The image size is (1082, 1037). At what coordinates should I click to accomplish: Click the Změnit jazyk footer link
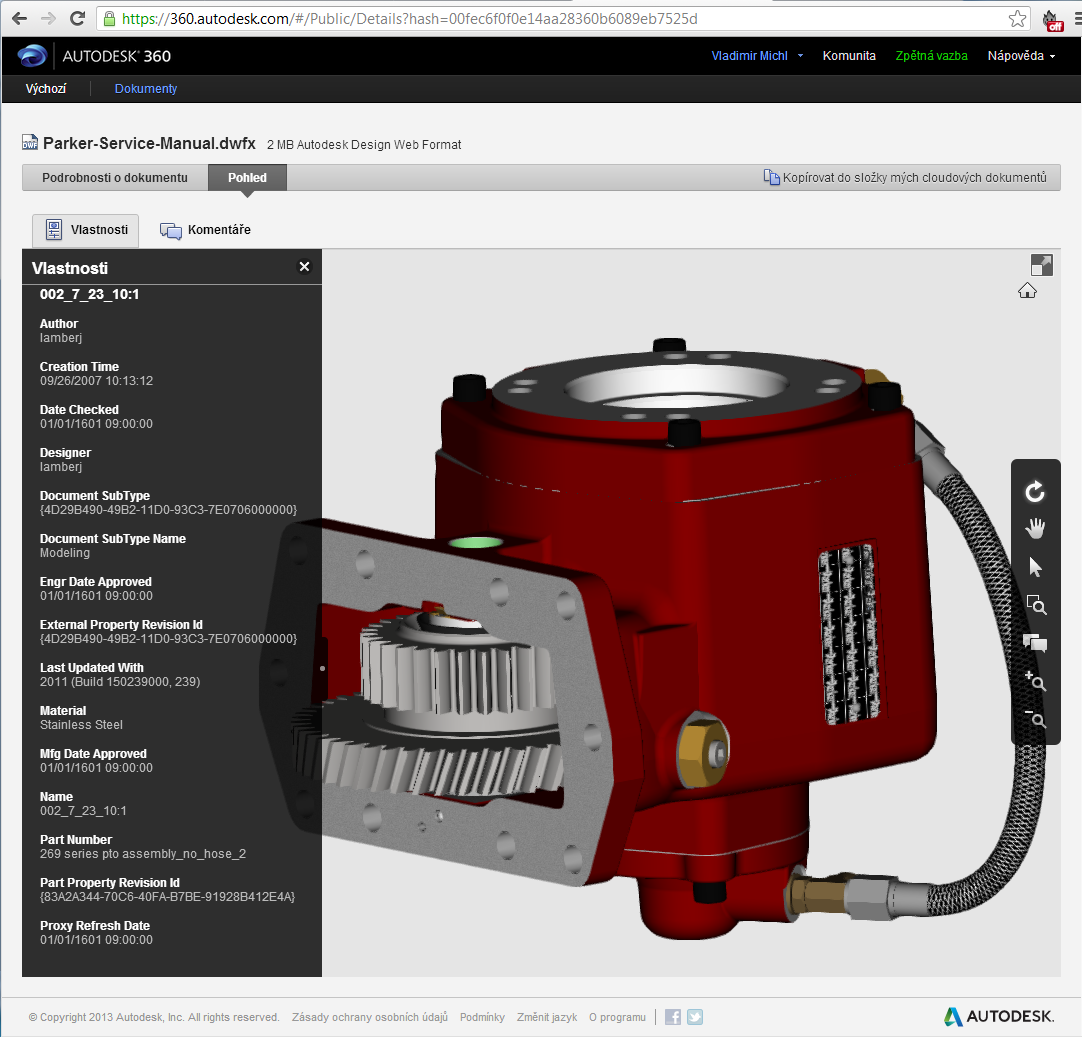[x=547, y=1017]
